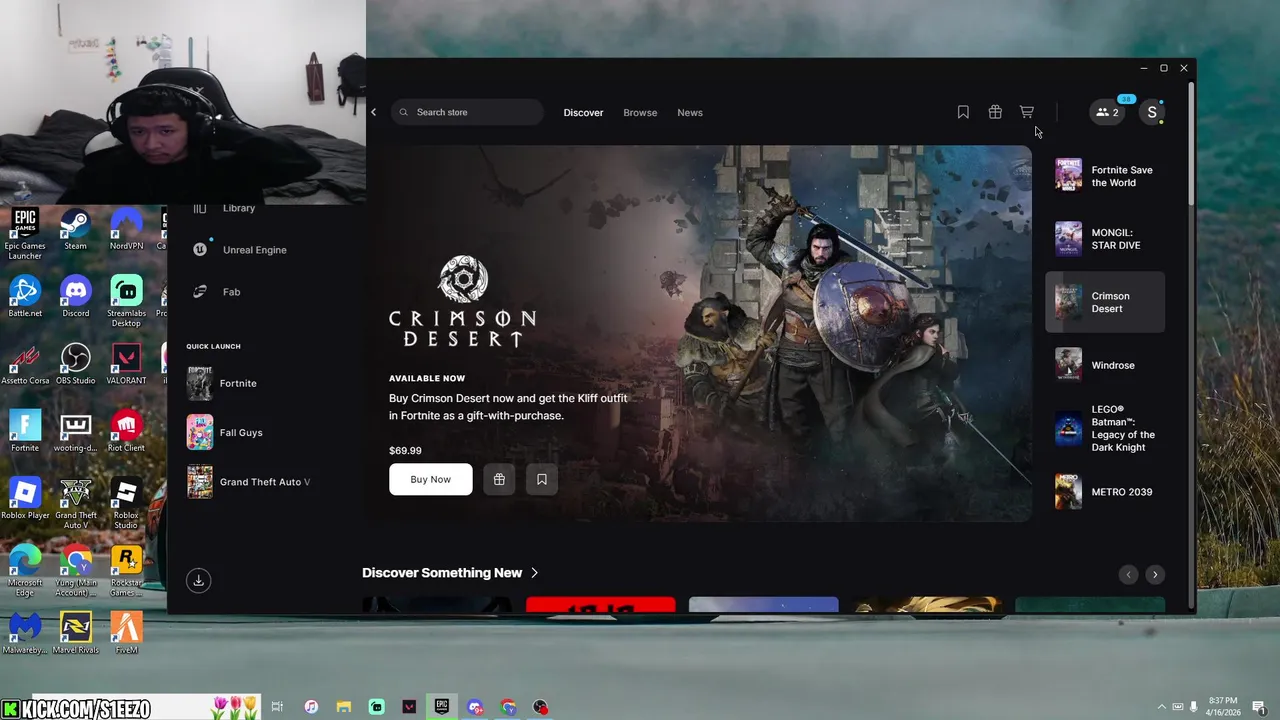Expand Discover Something New section
Viewport: 1280px width, 720px height.
(x=450, y=573)
